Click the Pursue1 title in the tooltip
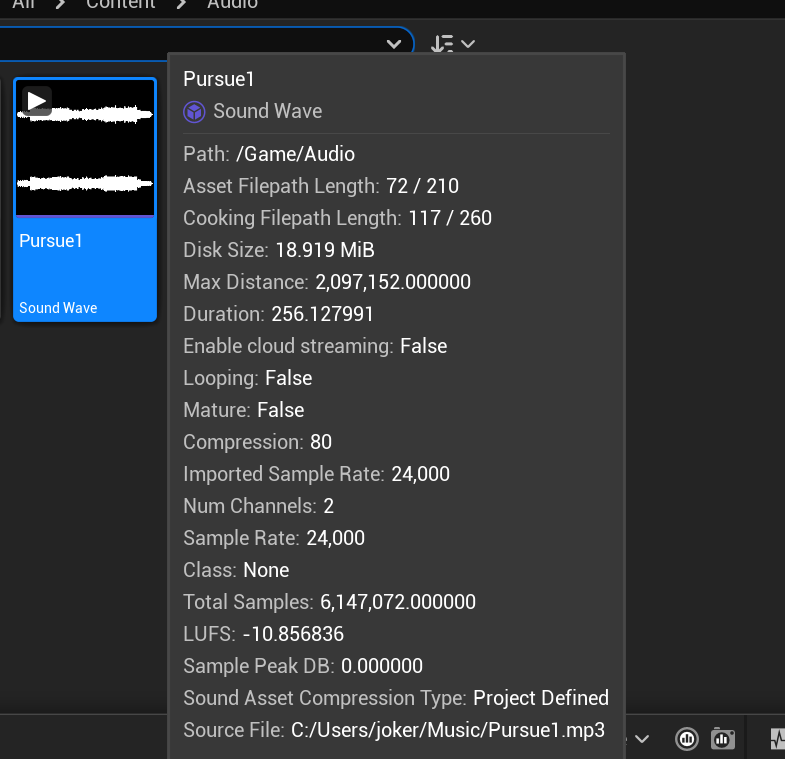785x759 pixels. pyautogui.click(x=218, y=79)
